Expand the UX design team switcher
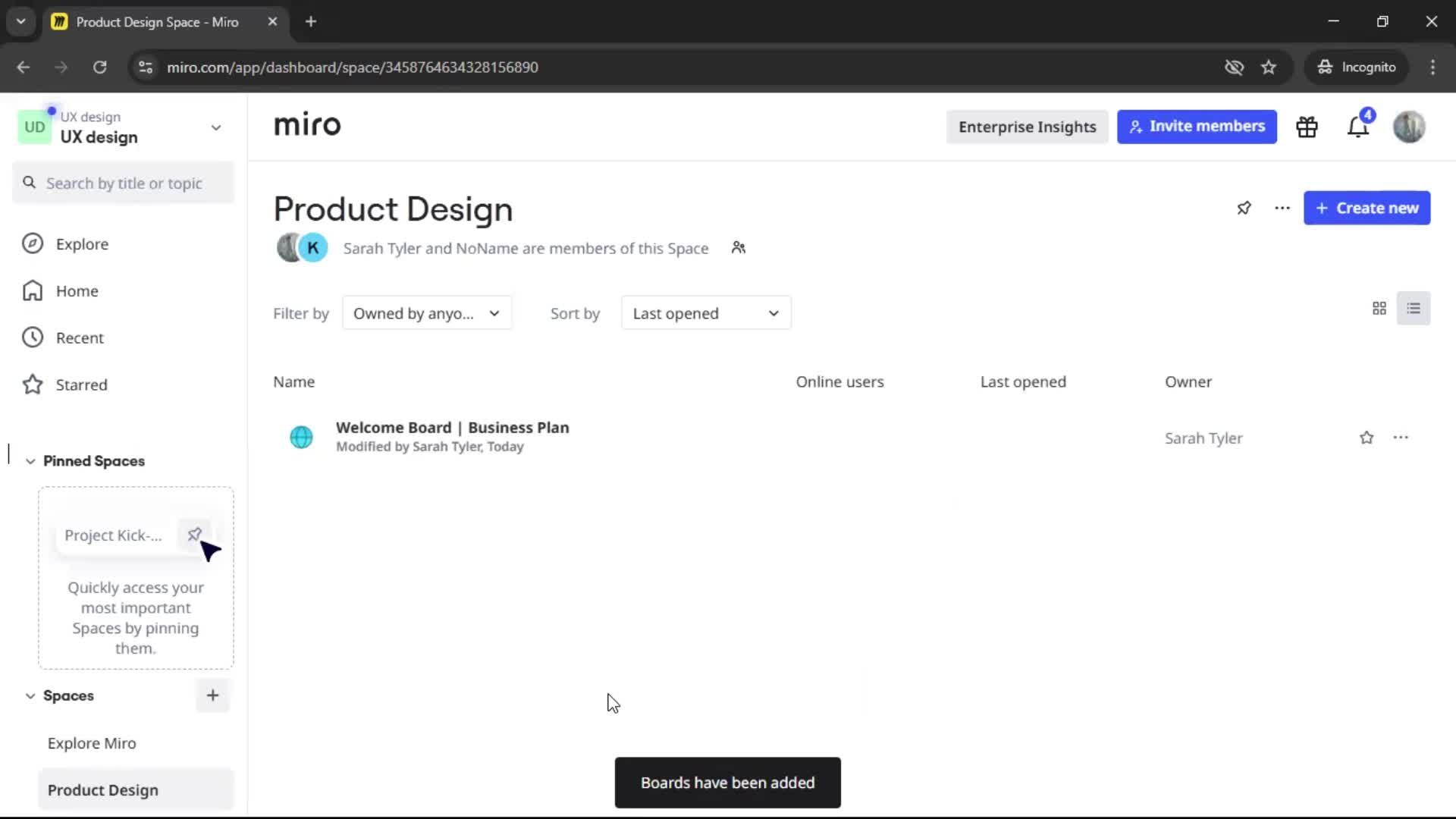 tap(216, 127)
